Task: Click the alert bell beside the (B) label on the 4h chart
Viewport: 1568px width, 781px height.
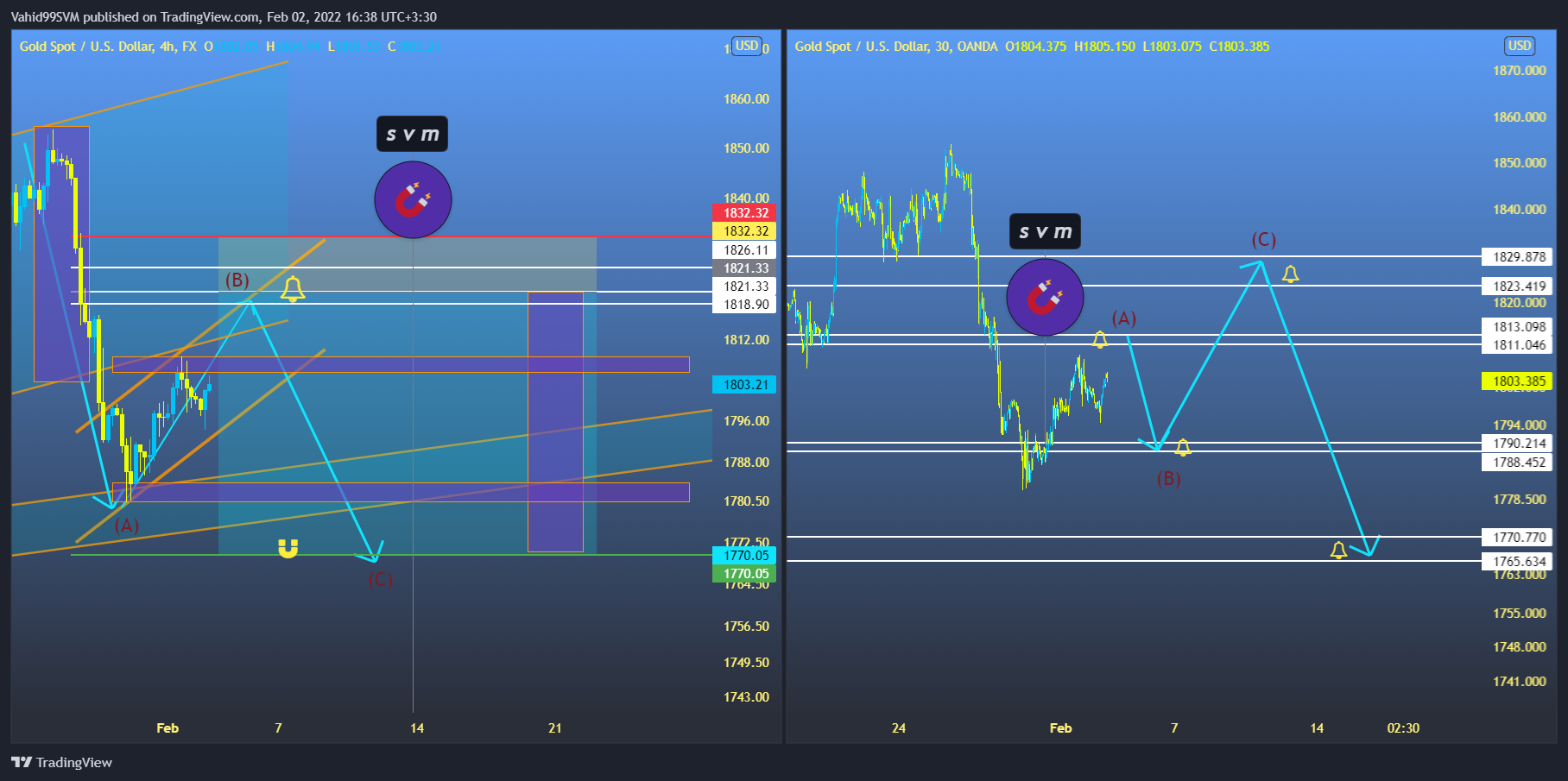Action: click(293, 289)
